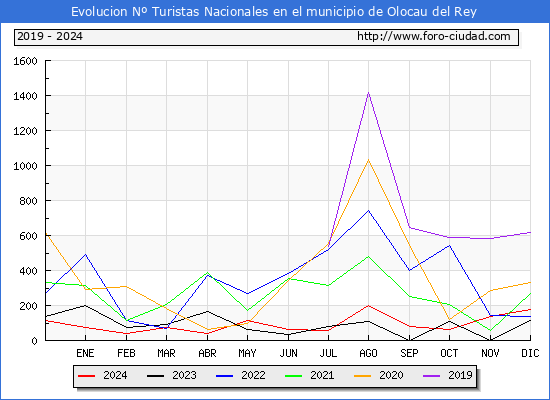Click the blue 2022 peak at AGO
Viewport: 550px width, 400px height.
point(368,211)
